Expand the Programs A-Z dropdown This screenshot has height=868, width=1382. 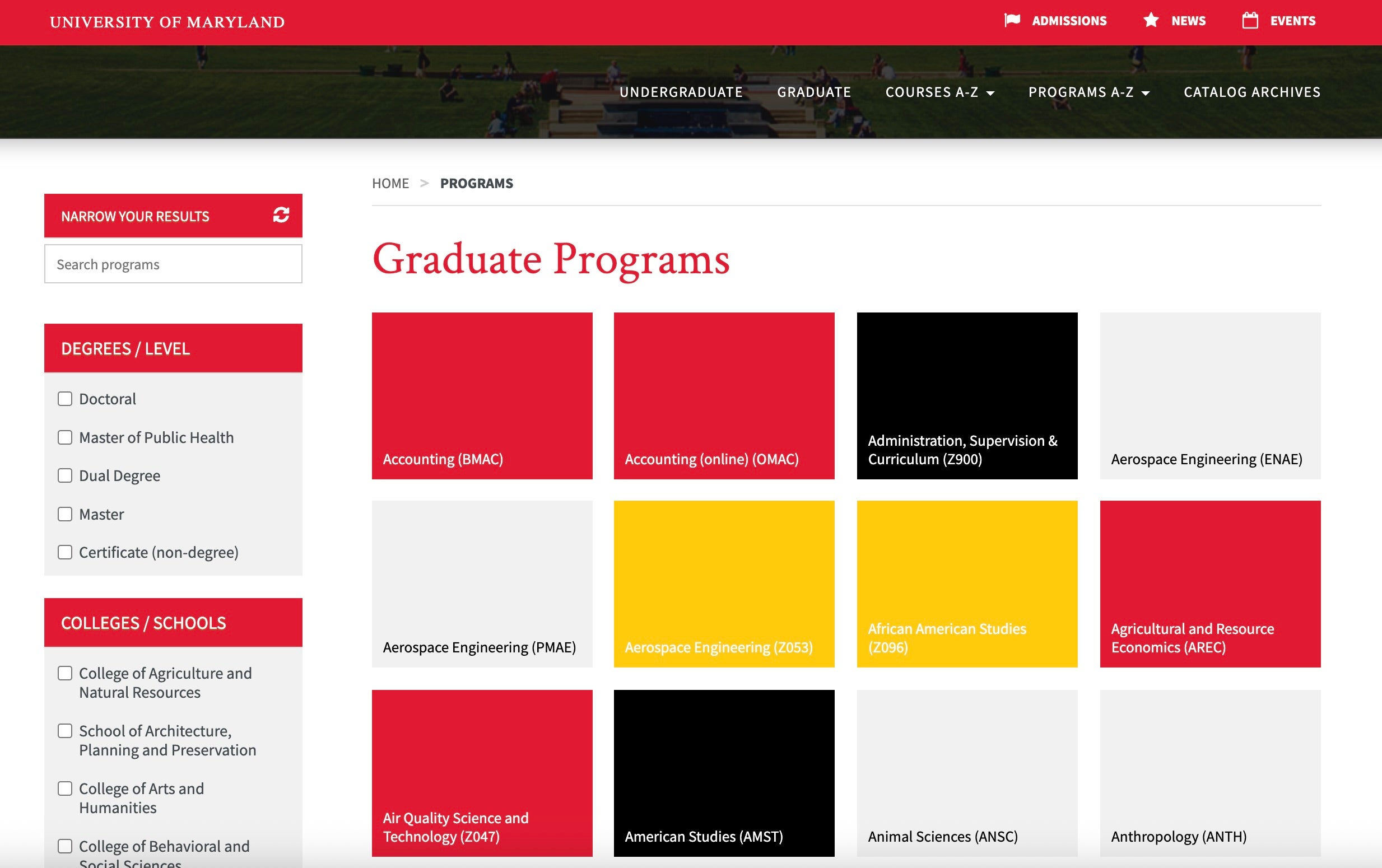(x=1087, y=92)
